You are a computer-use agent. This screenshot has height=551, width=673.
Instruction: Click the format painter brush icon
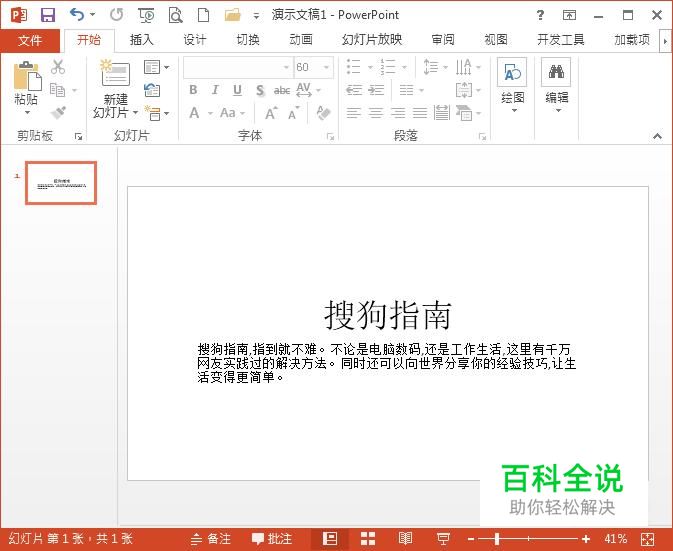pos(58,112)
